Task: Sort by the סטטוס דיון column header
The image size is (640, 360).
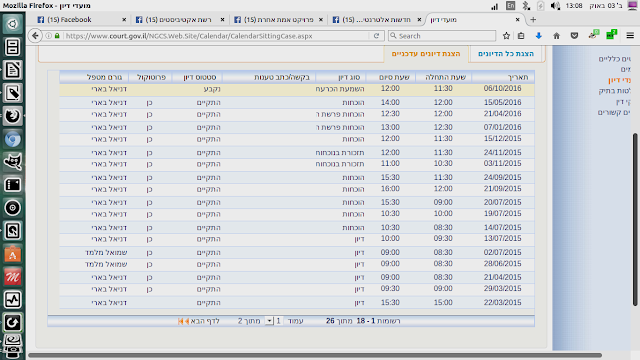Action: pyautogui.click(x=200, y=77)
